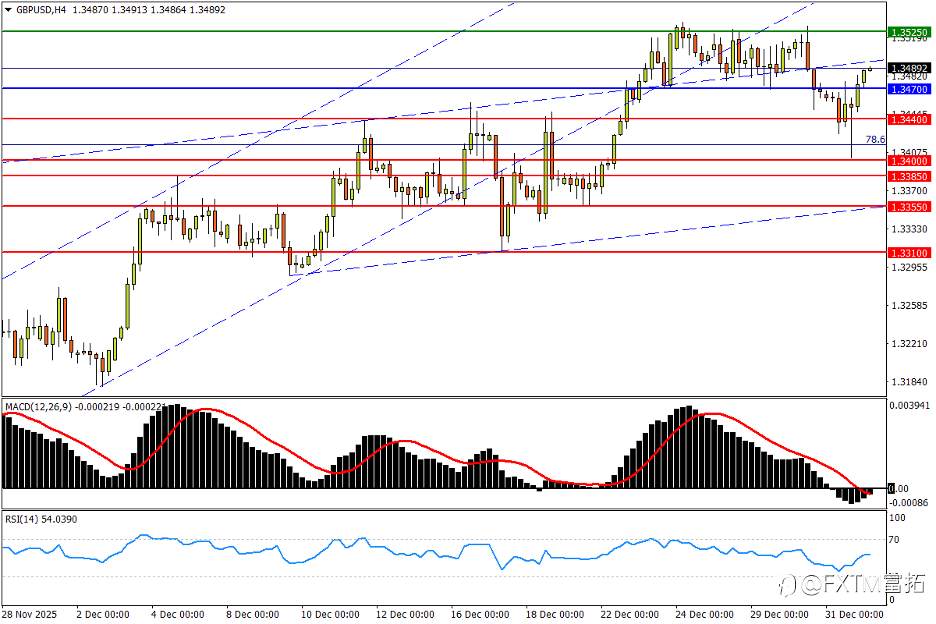Click the red 1.33550 price level label

click(x=909, y=207)
